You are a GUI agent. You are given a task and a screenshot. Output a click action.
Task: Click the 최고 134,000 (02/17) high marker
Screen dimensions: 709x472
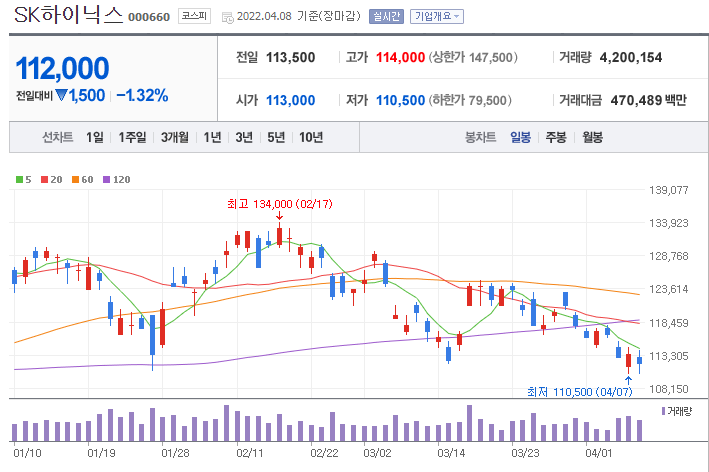point(279,204)
